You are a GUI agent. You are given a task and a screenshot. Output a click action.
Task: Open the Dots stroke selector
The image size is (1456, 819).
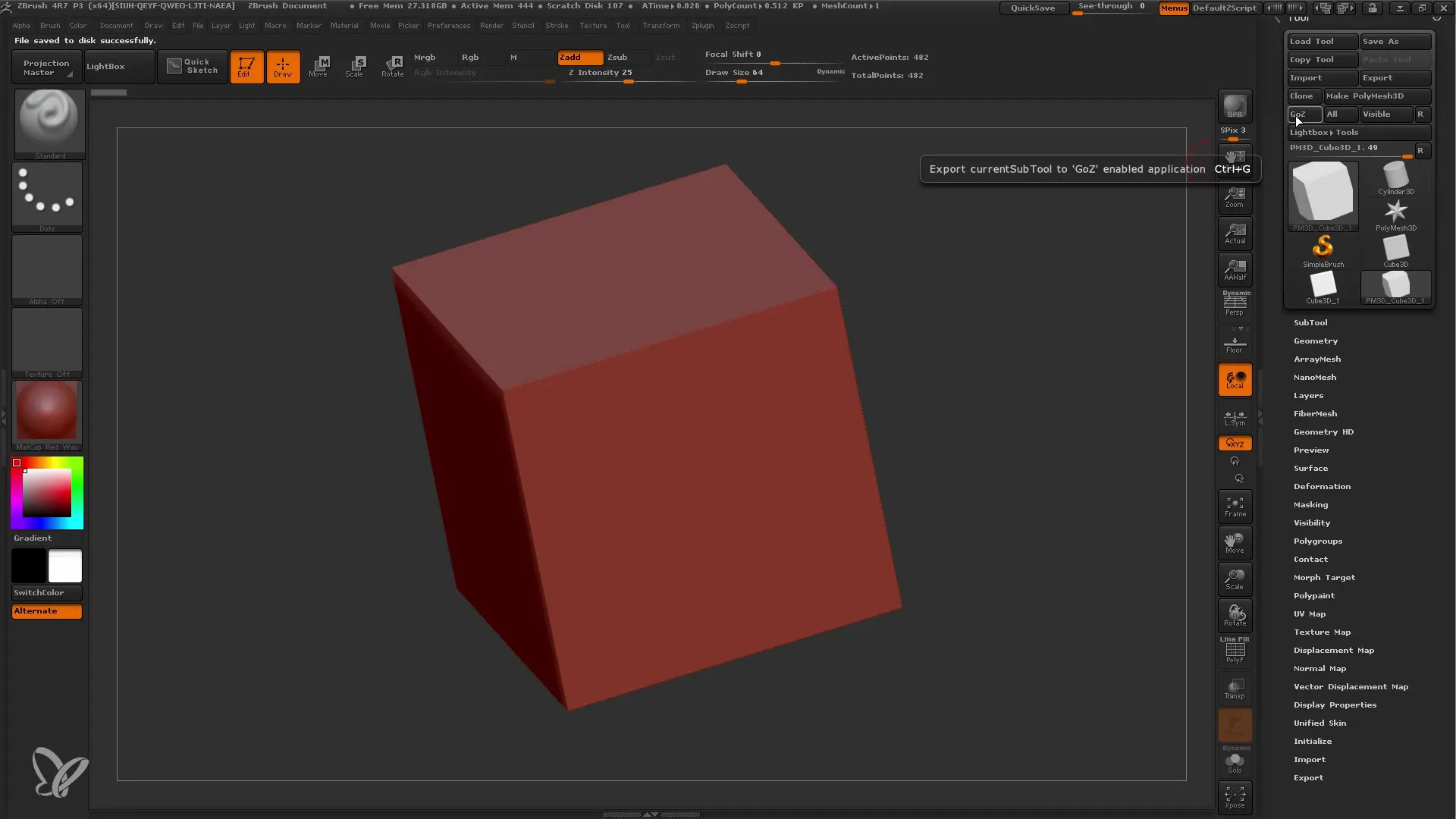click(x=47, y=197)
